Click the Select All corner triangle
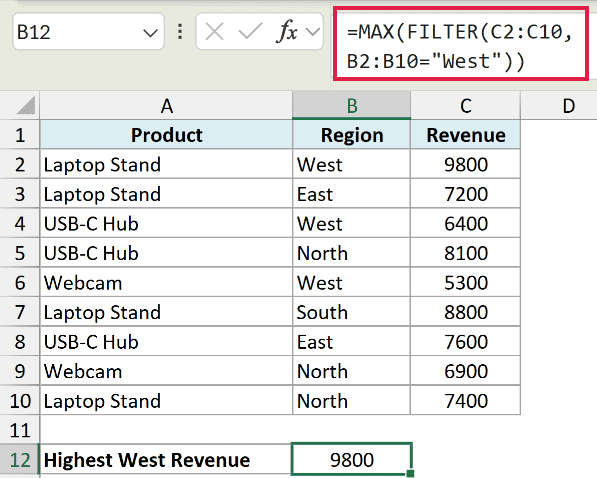The height and width of the screenshot is (478, 597). (26, 106)
